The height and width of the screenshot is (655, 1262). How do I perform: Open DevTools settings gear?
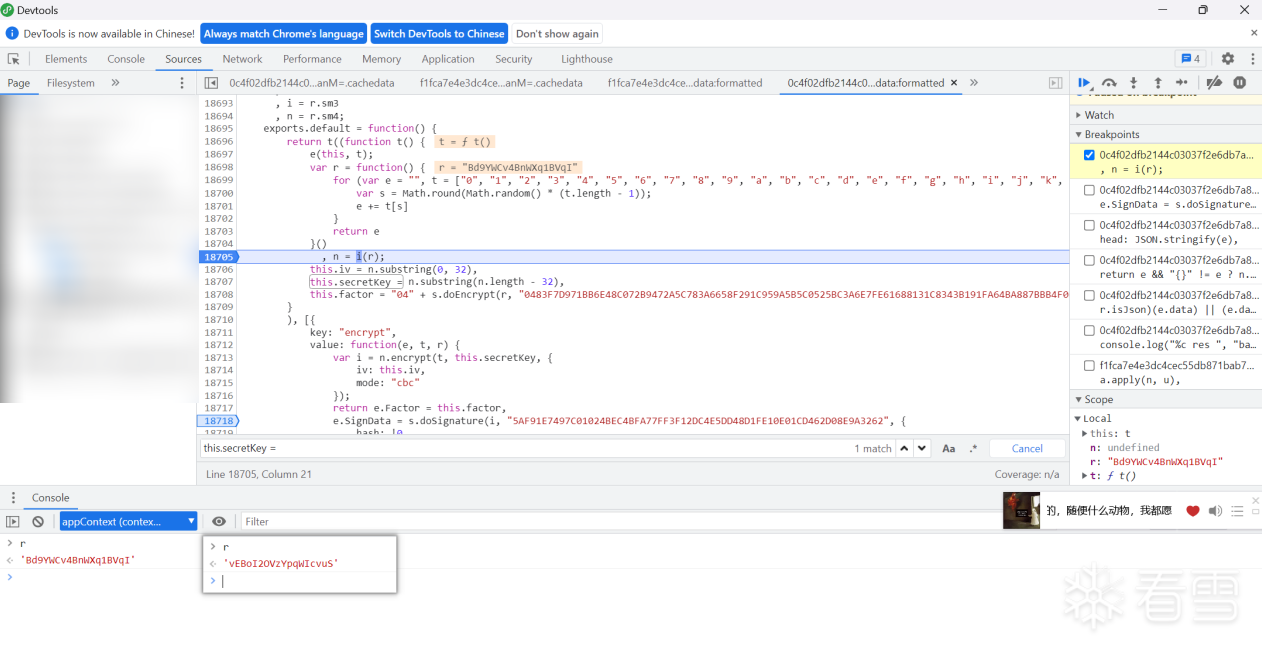pos(1228,59)
